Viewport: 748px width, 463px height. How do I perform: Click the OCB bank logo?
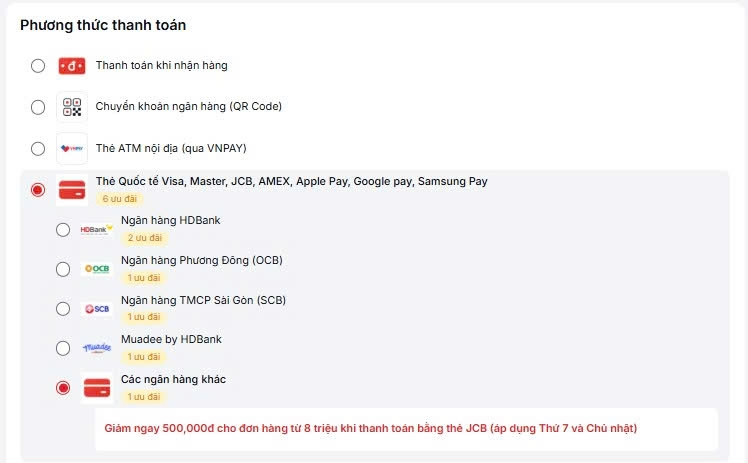[97, 269]
